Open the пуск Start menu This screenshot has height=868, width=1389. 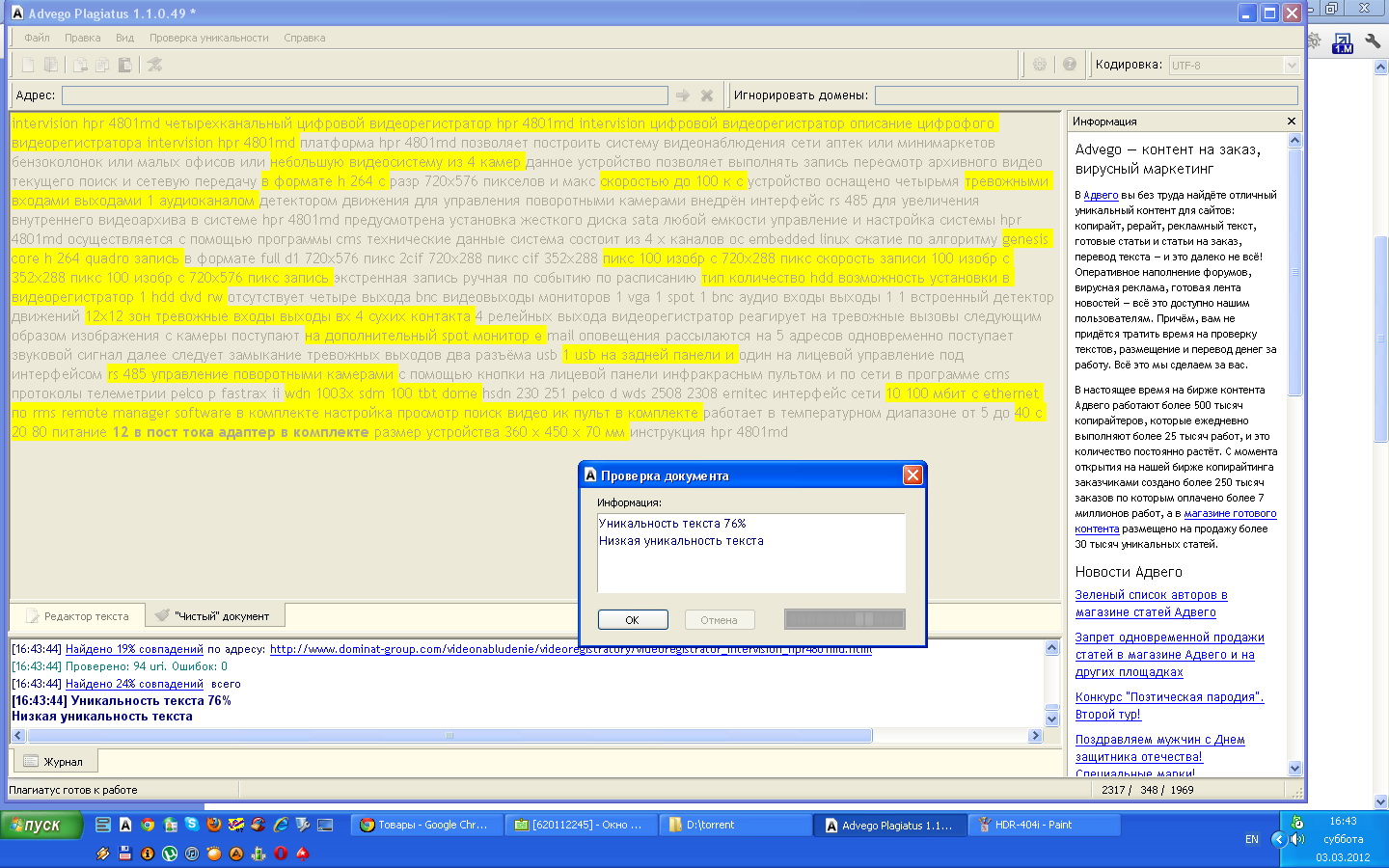pos(41,825)
